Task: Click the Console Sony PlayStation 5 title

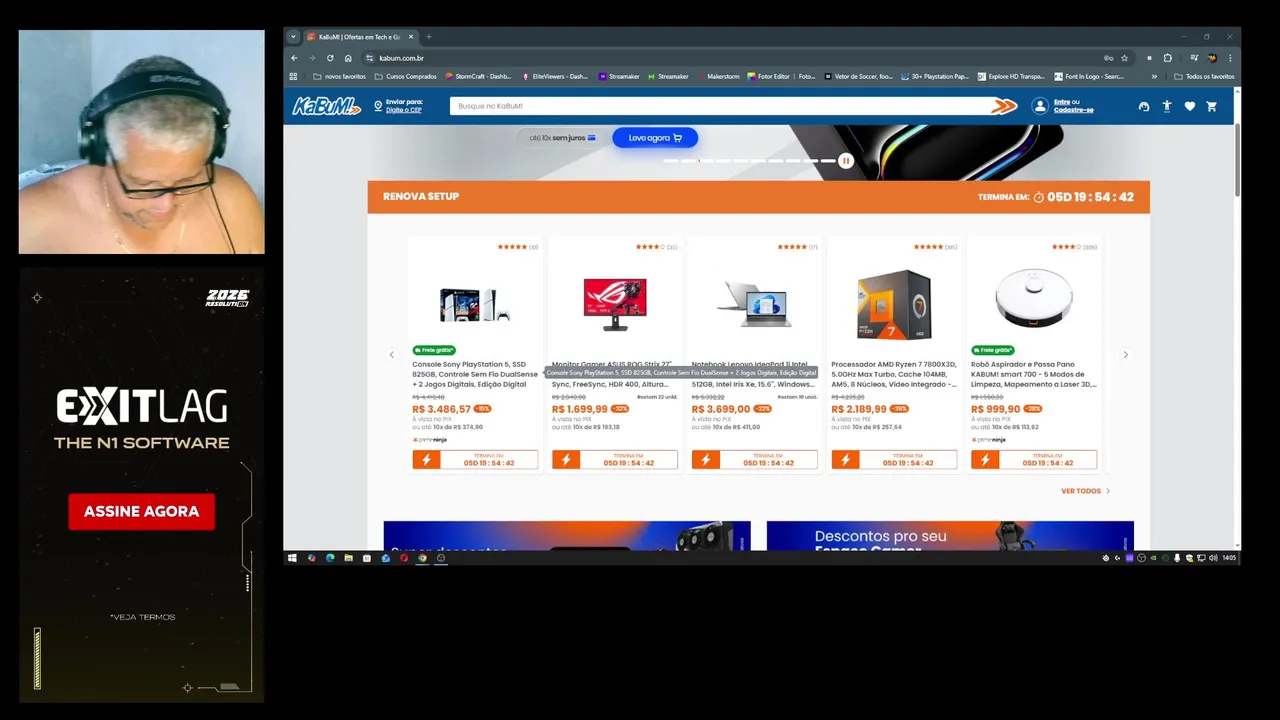Action: (475, 375)
